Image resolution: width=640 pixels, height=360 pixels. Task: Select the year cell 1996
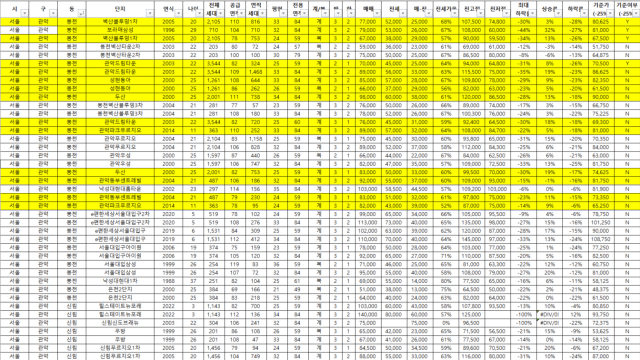coord(169,30)
